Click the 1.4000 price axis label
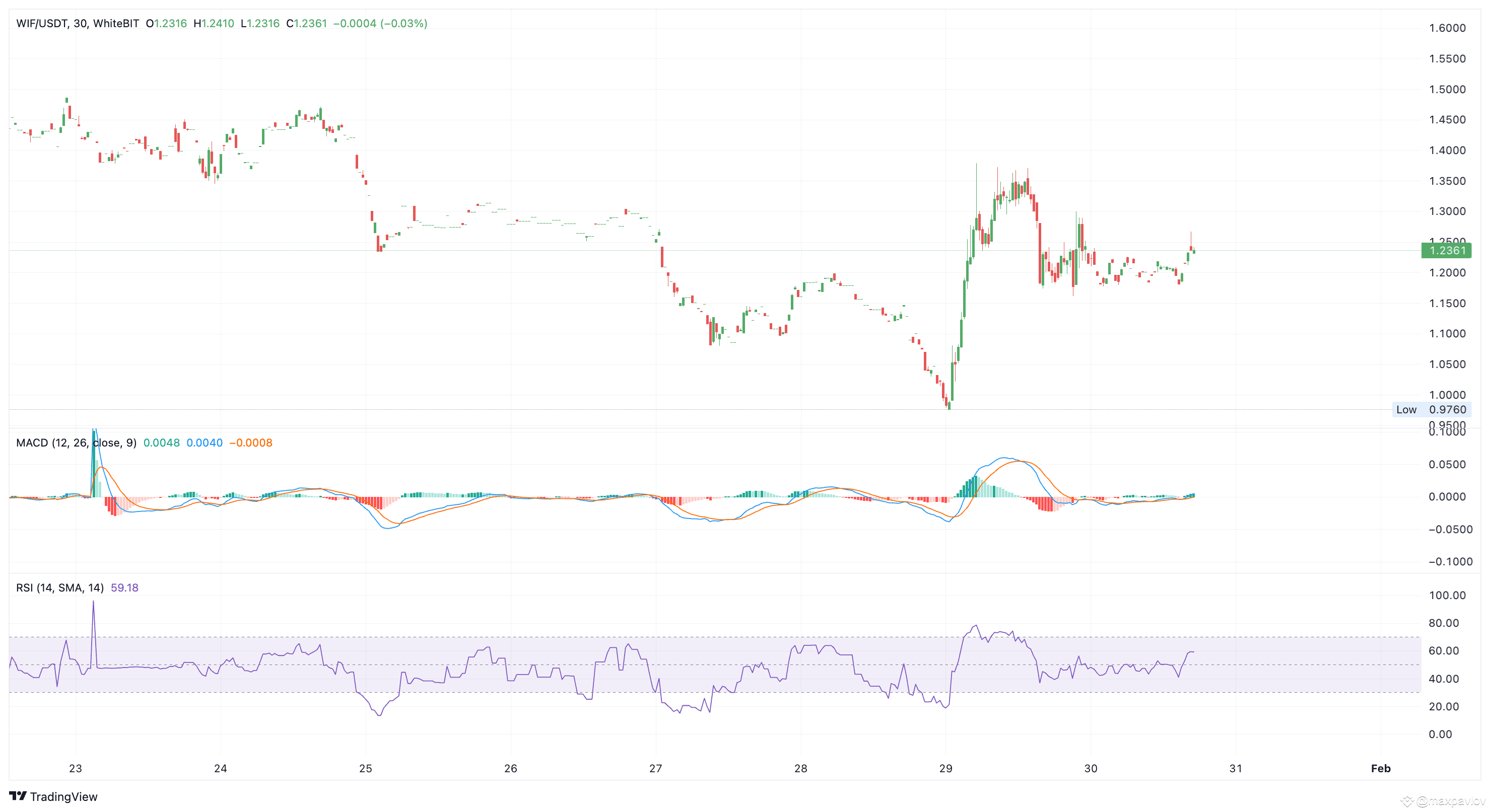Viewport: 1490px width, 812px height. pyautogui.click(x=1447, y=150)
